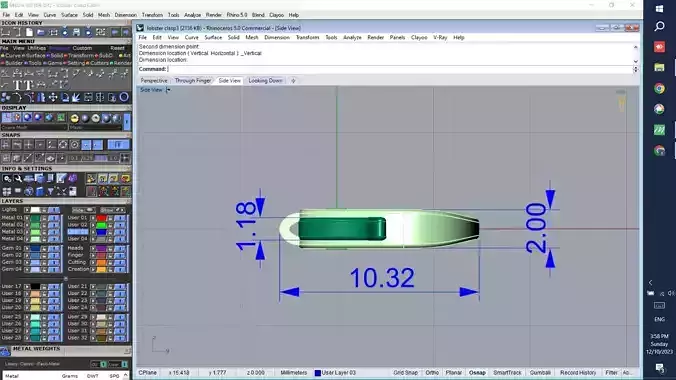Open the Plastic material dropdown in Display

tap(95, 128)
